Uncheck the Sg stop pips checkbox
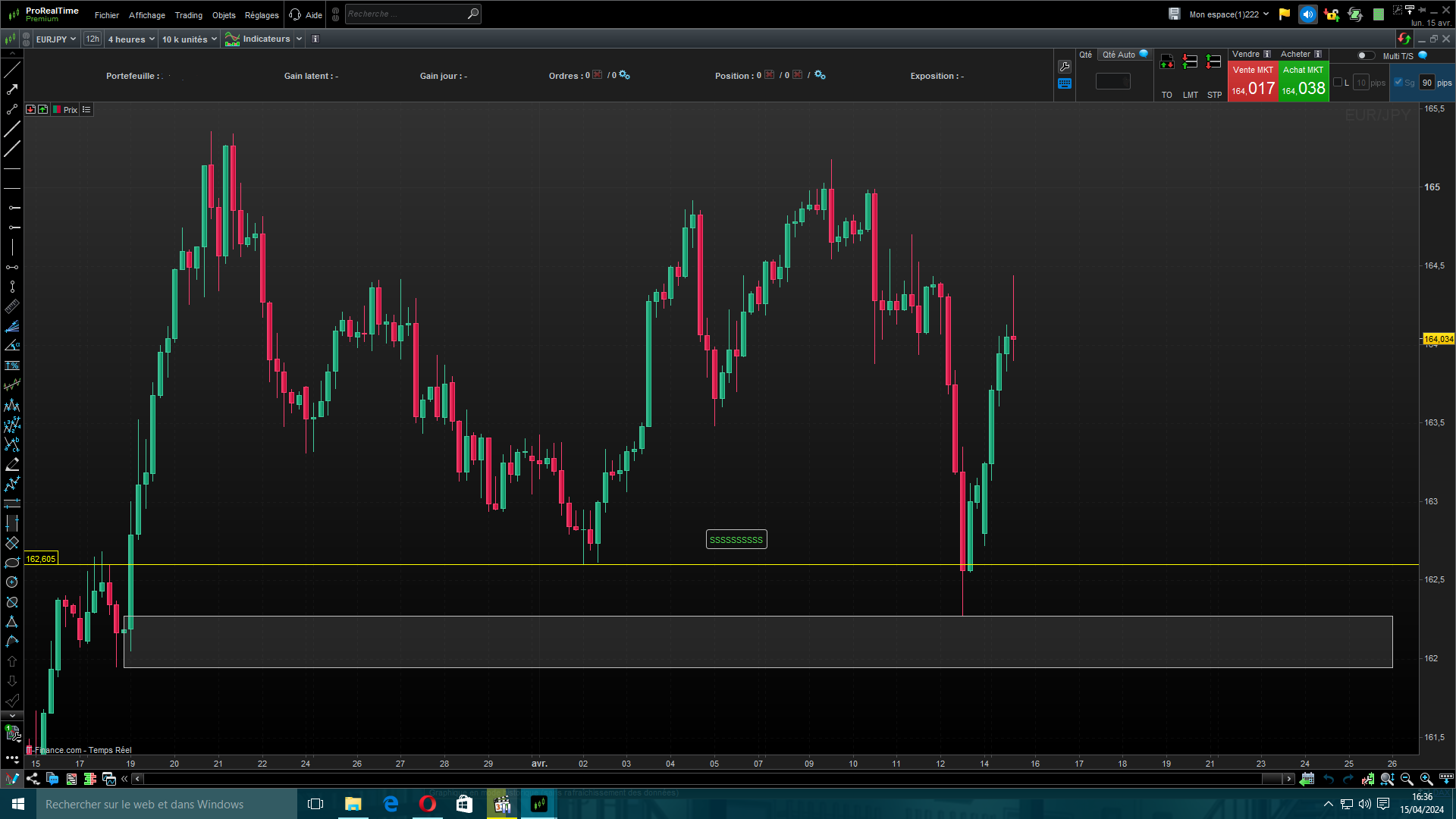The width and height of the screenshot is (1456, 819). point(1398,83)
